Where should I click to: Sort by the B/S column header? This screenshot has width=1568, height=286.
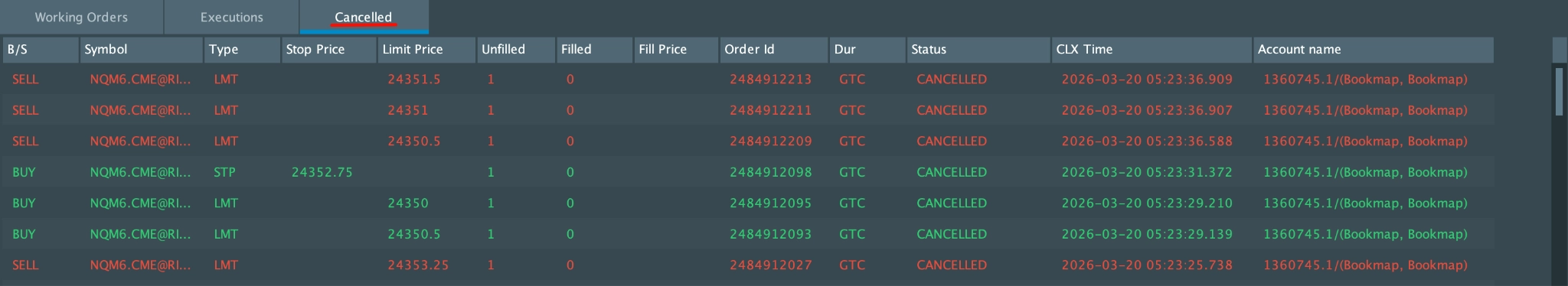41,50
